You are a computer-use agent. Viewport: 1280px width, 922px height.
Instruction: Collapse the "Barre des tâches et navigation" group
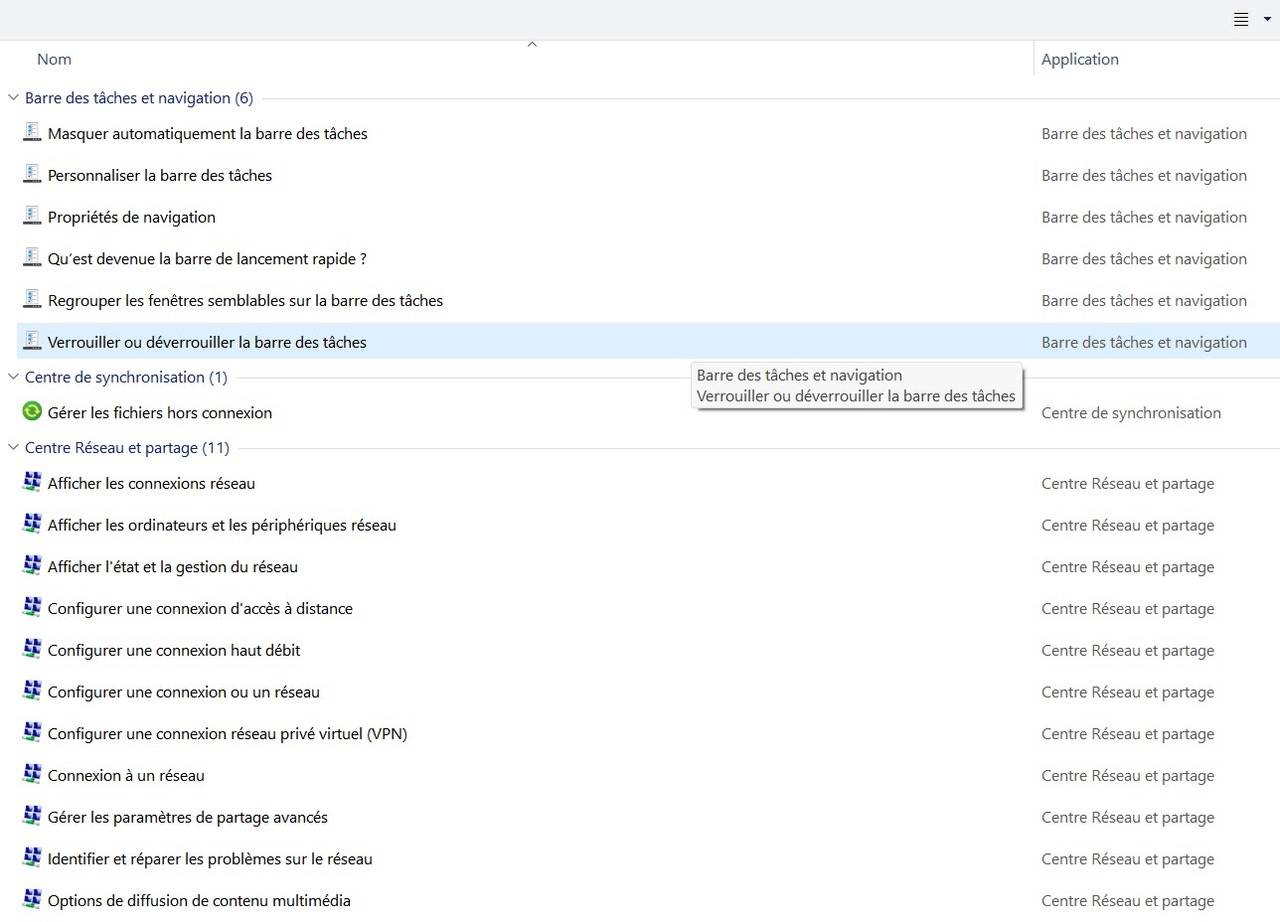(13, 97)
